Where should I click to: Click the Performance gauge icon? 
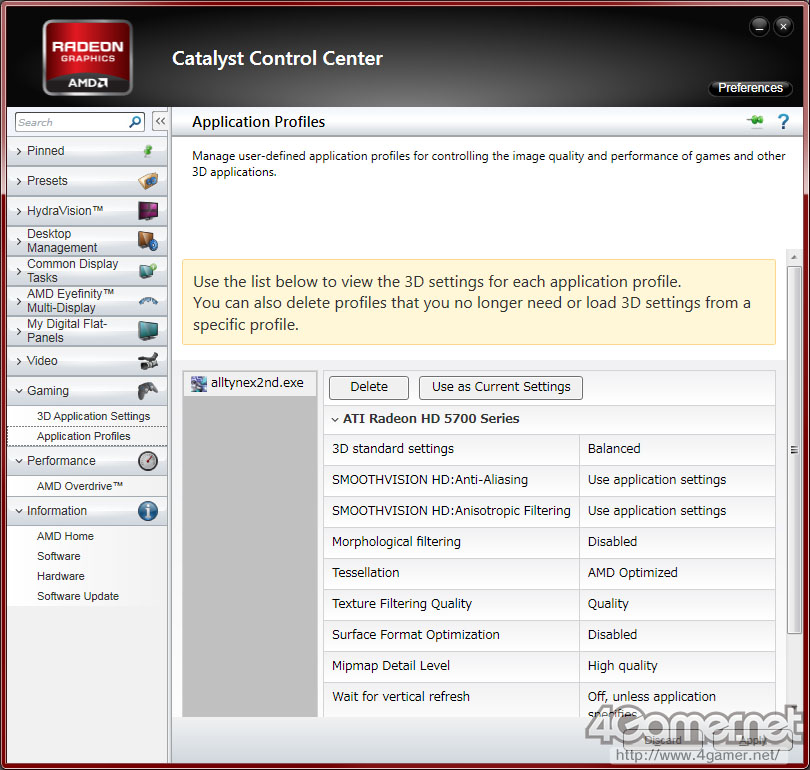coord(147,461)
